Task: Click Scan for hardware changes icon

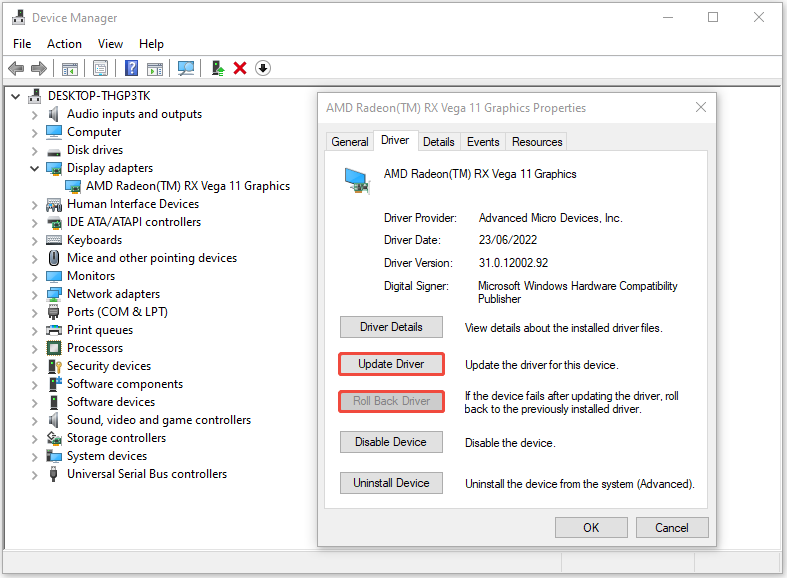Action: [185, 68]
